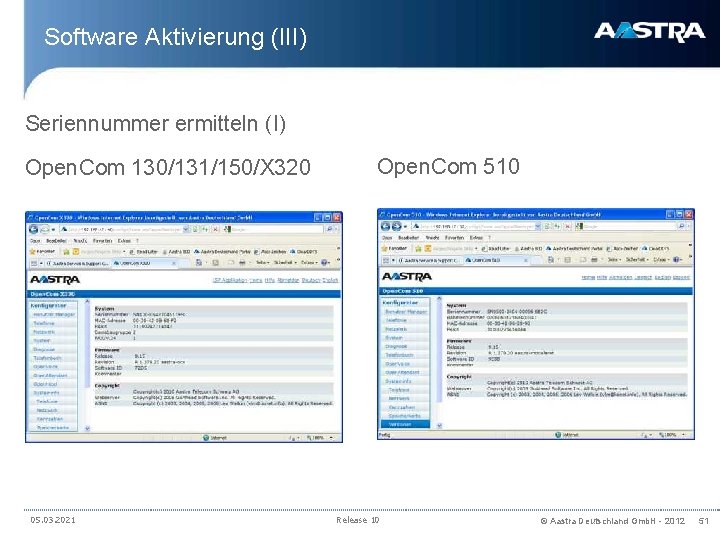Click Back arrow in OpenCom X320 browser window
Screen dimensions: 720x540
34,230
